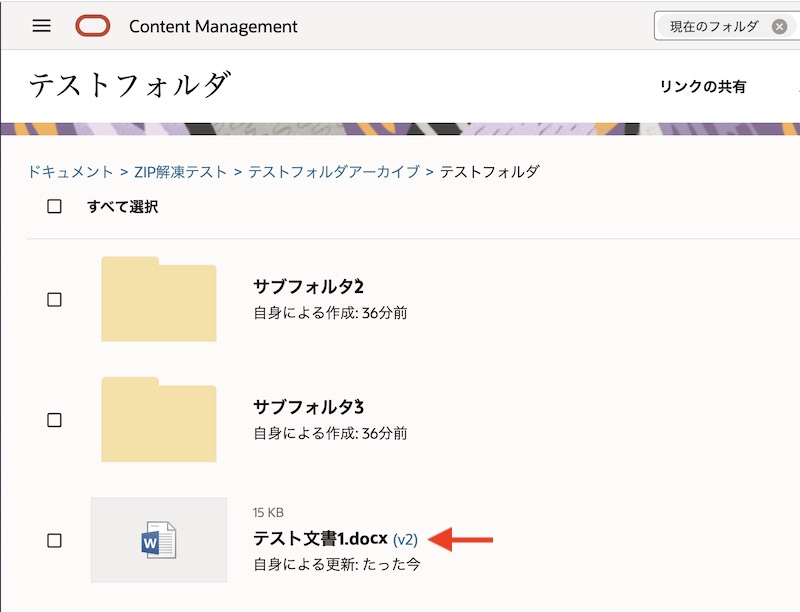Open the テスト文書1.docx file name
The image size is (800, 612).
320,539
